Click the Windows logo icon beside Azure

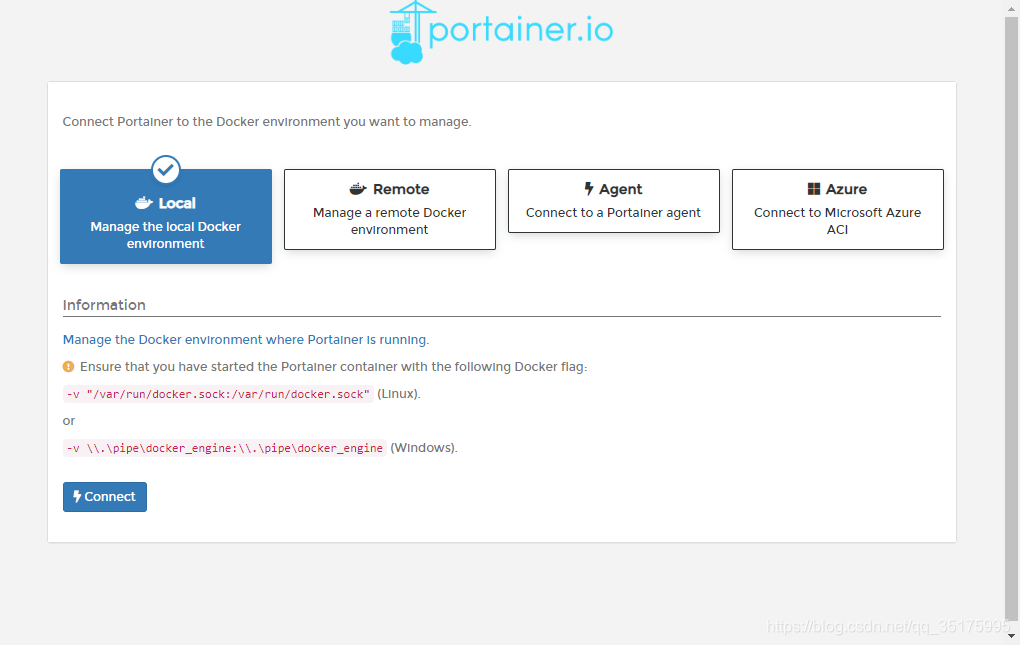(x=814, y=189)
